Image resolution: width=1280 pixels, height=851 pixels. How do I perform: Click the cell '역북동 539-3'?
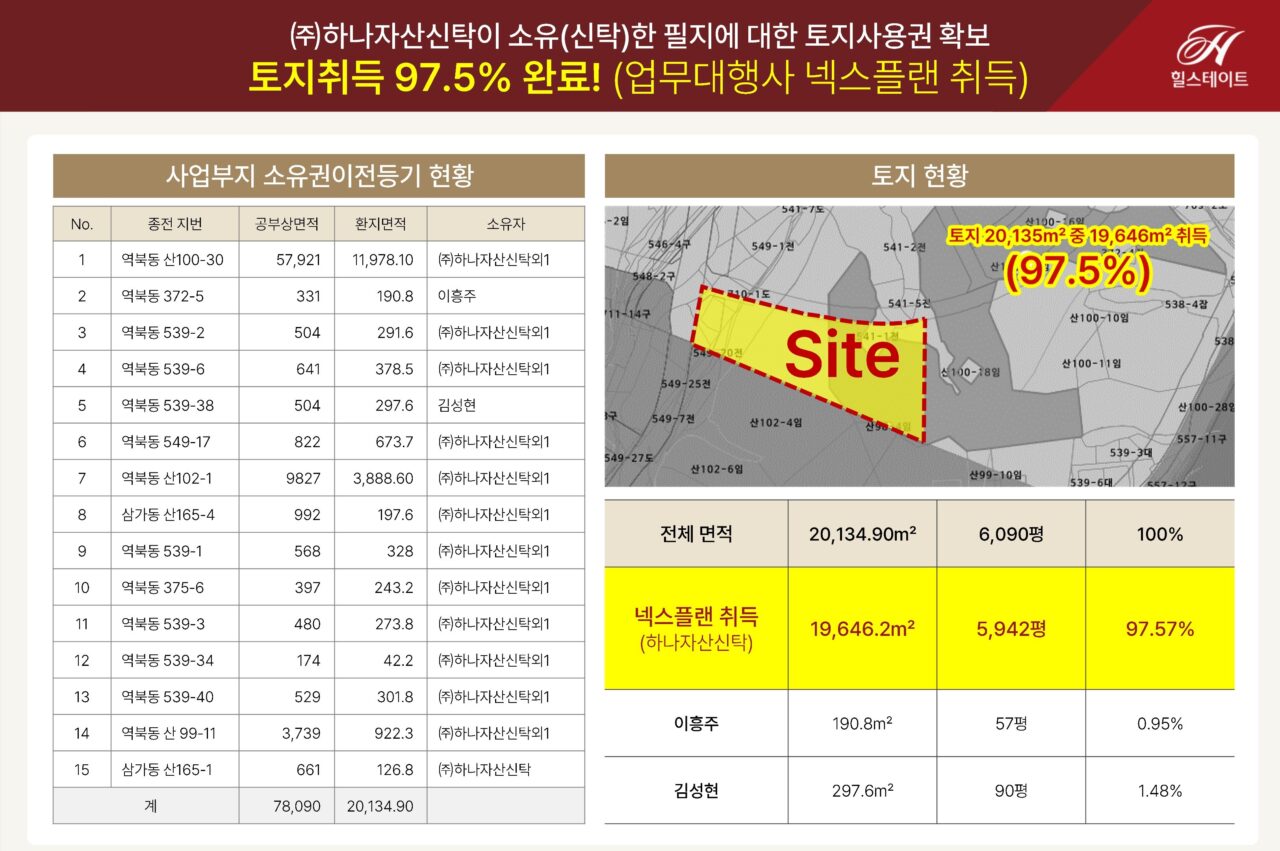pyautogui.click(x=162, y=623)
